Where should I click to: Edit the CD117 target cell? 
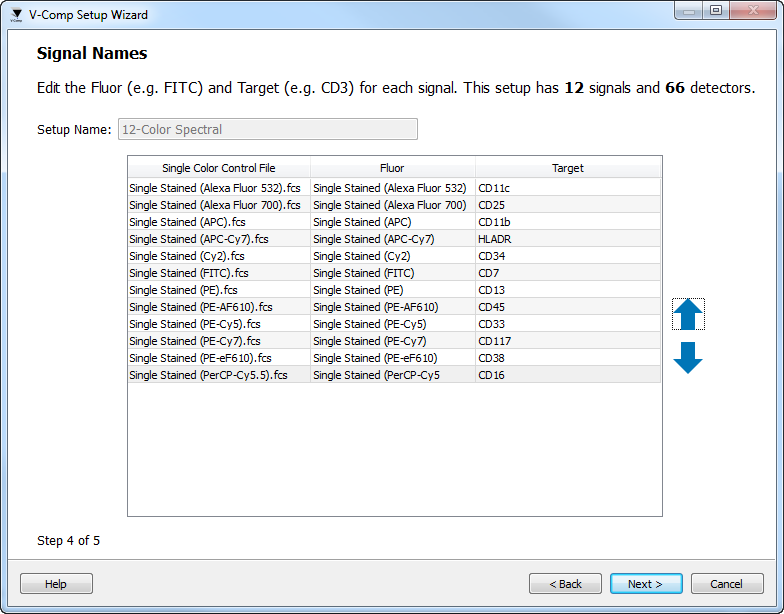567,341
